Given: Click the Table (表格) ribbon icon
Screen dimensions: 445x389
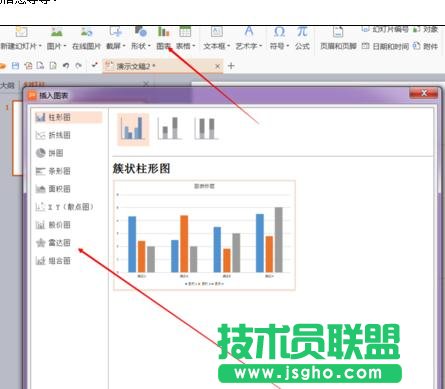Looking at the screenshot, I should (x=185, y=32).
